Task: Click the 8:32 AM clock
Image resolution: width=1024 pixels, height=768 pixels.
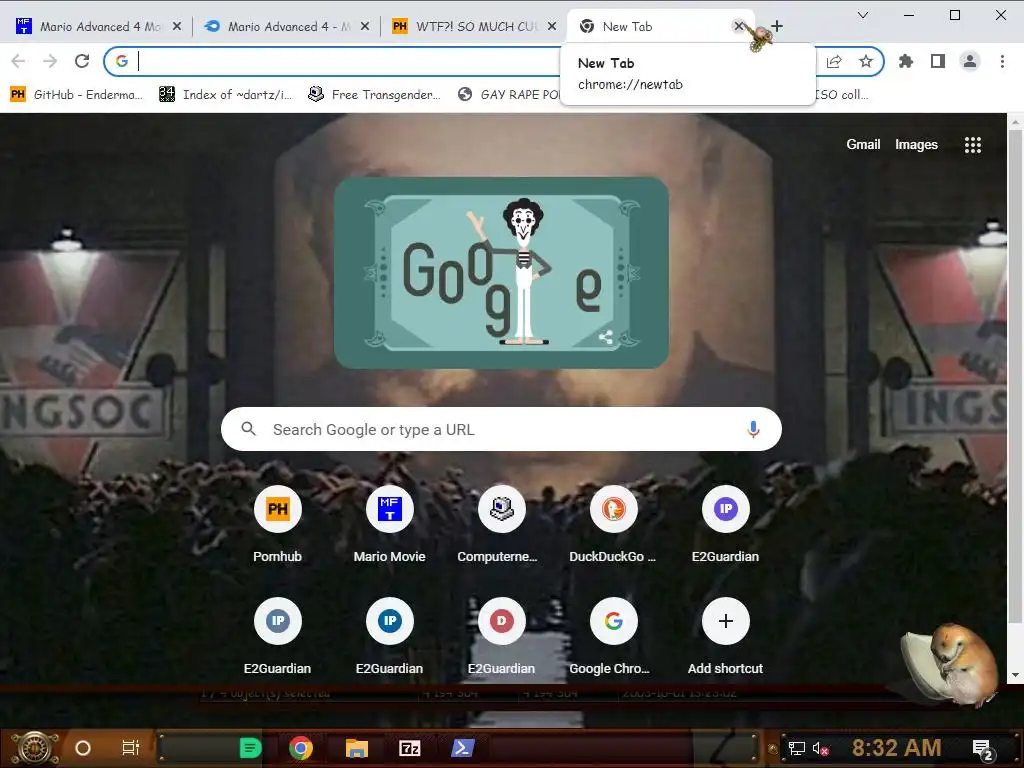Action: tap(896, 748)
